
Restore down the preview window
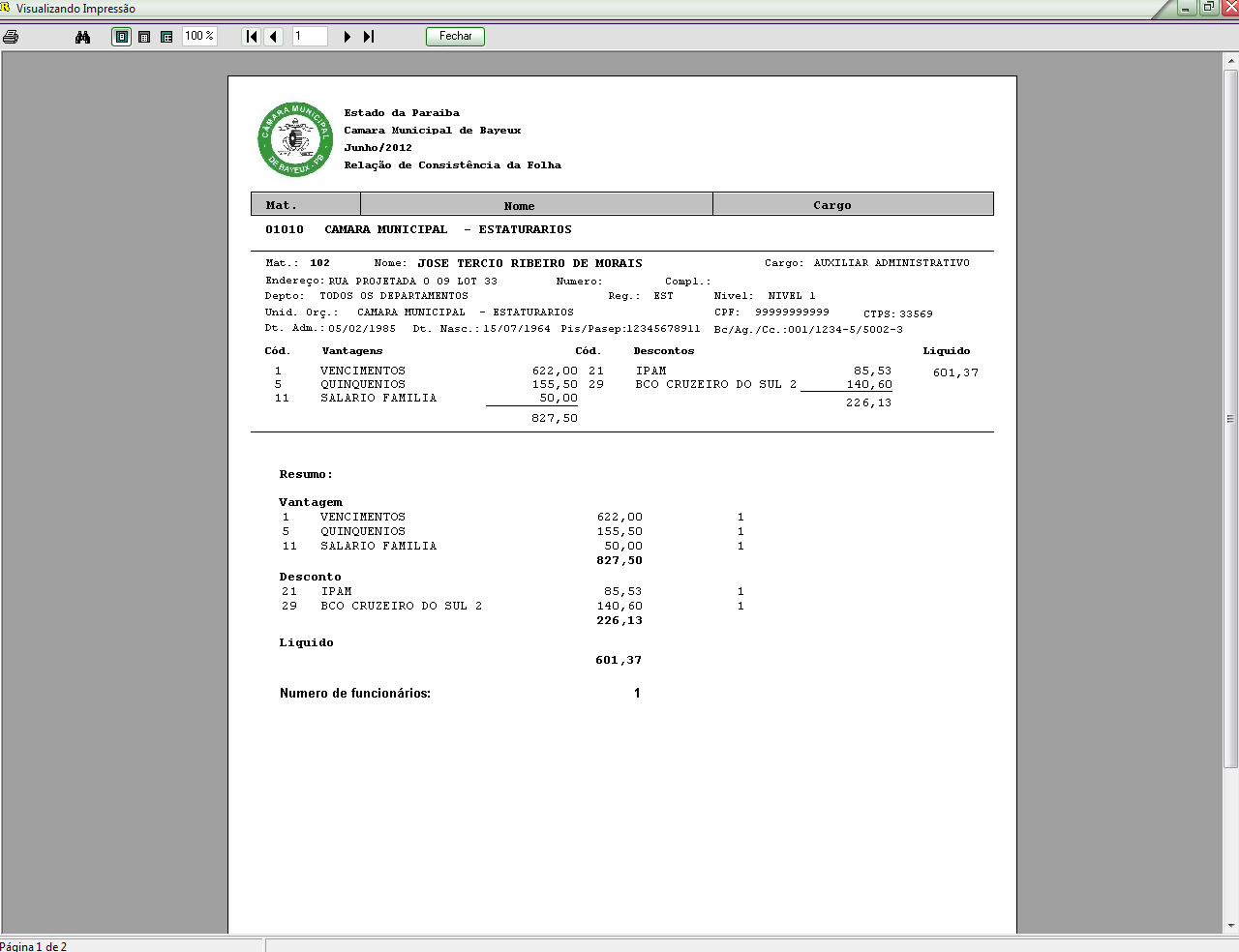coord(1208,8)
